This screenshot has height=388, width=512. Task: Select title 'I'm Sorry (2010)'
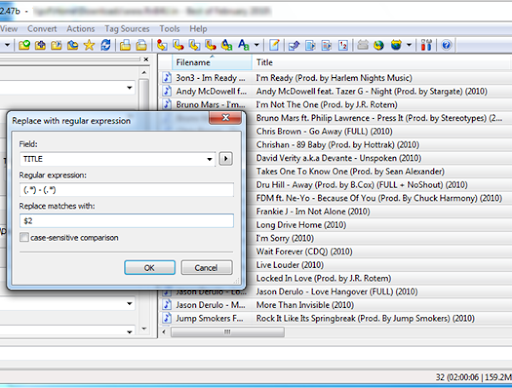[x=285, y=238]
